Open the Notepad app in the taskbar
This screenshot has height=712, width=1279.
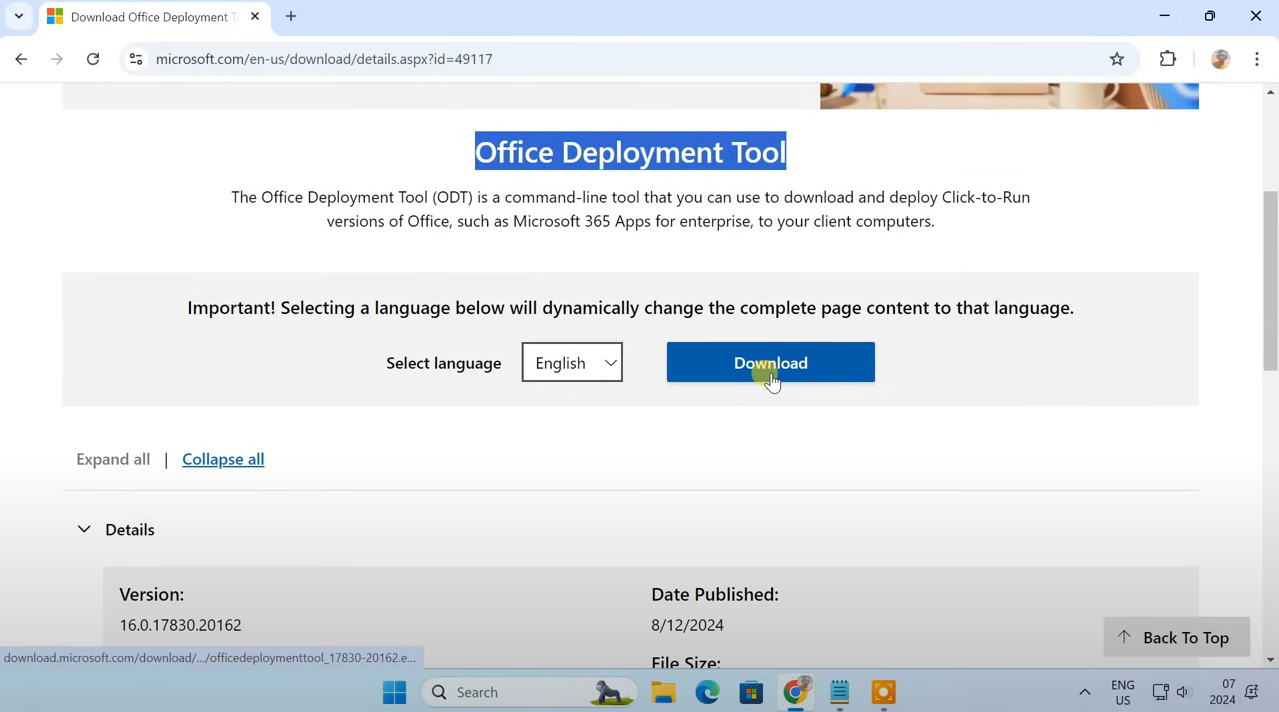point(840,692)
